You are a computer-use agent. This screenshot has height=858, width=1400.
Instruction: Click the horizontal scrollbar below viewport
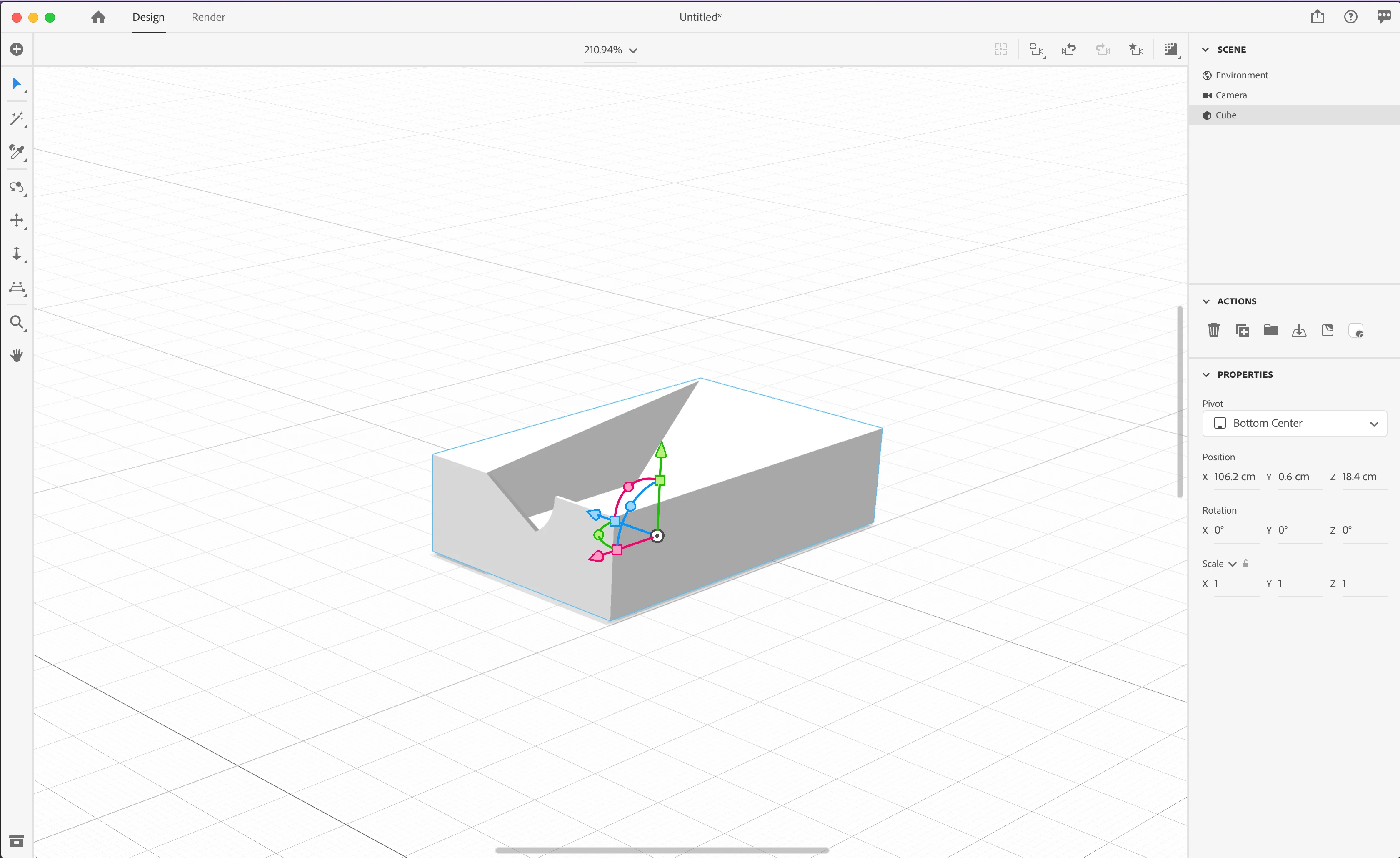[661, 850]
